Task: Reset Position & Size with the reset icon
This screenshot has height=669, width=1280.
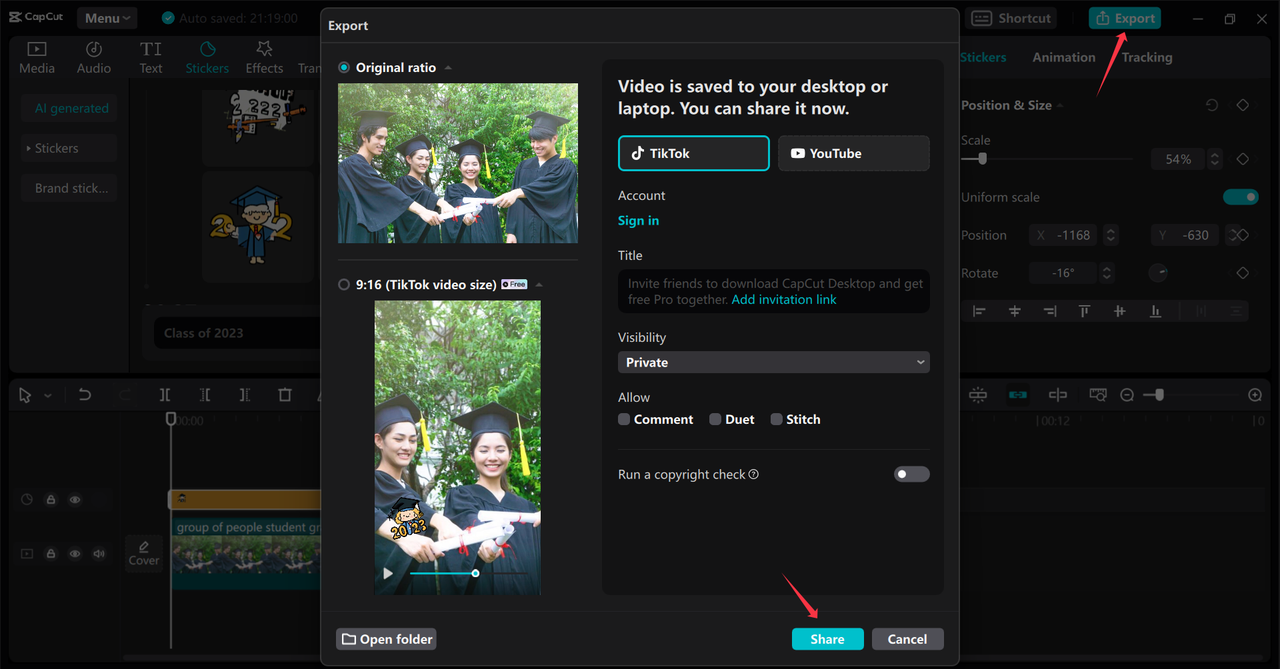Action: coord(1212,105)
